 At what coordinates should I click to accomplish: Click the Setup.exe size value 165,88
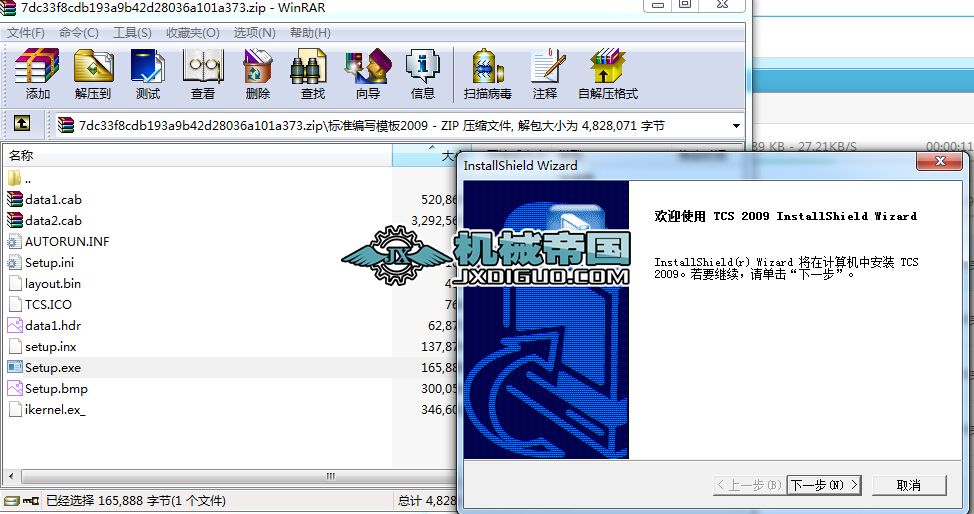439,367
